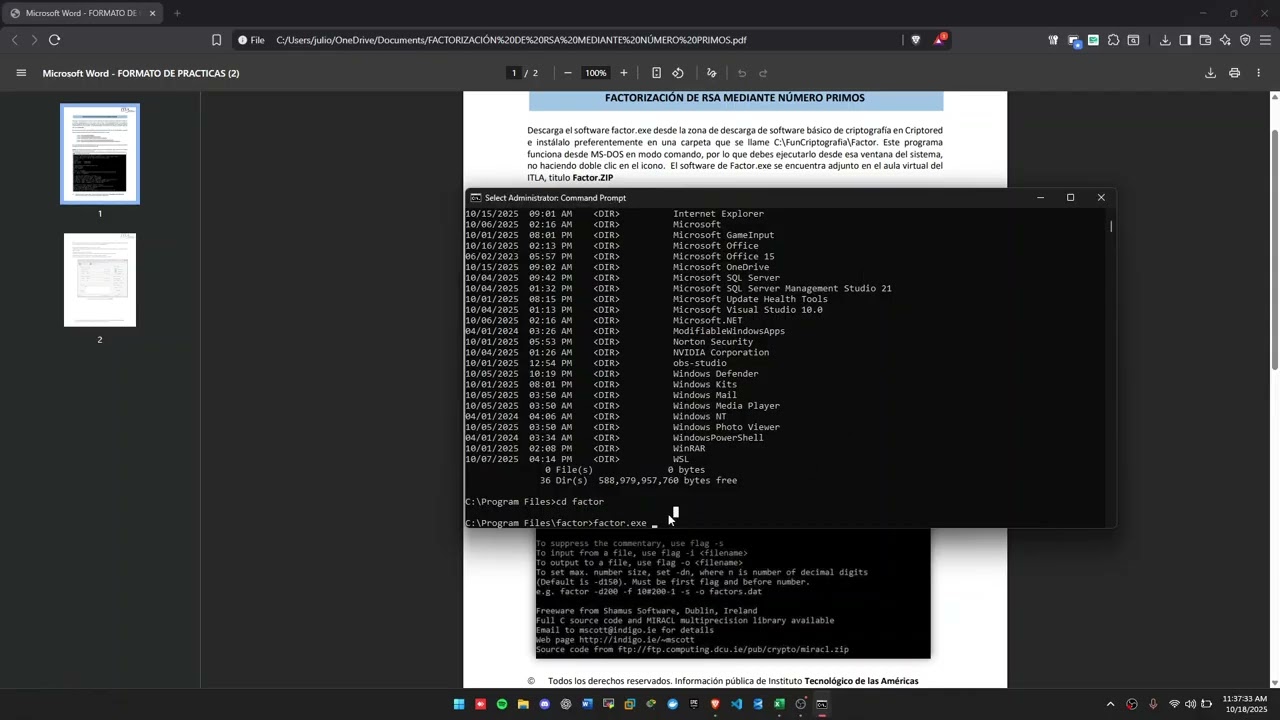Open a new browser tab
The height and width of the screenshot is (720, 1280).
coord(177,13)
